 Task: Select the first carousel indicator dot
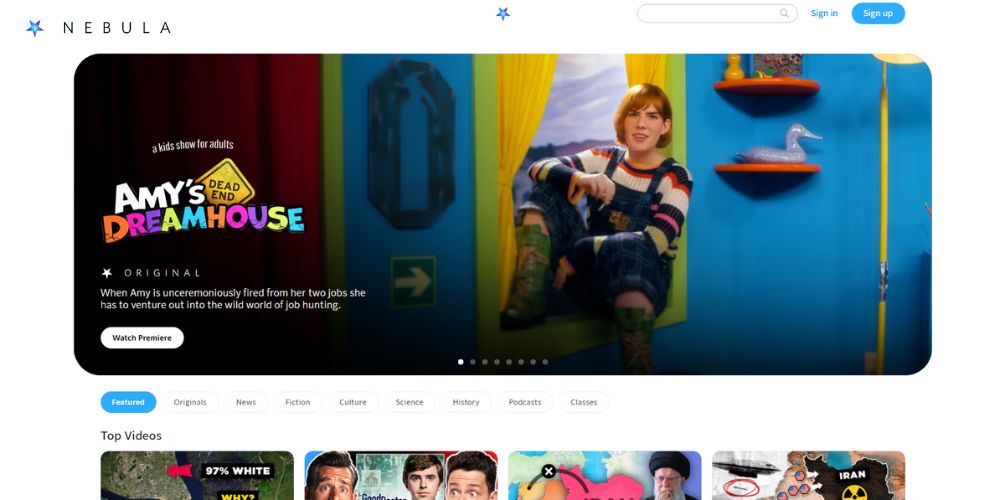coord(461,362)
